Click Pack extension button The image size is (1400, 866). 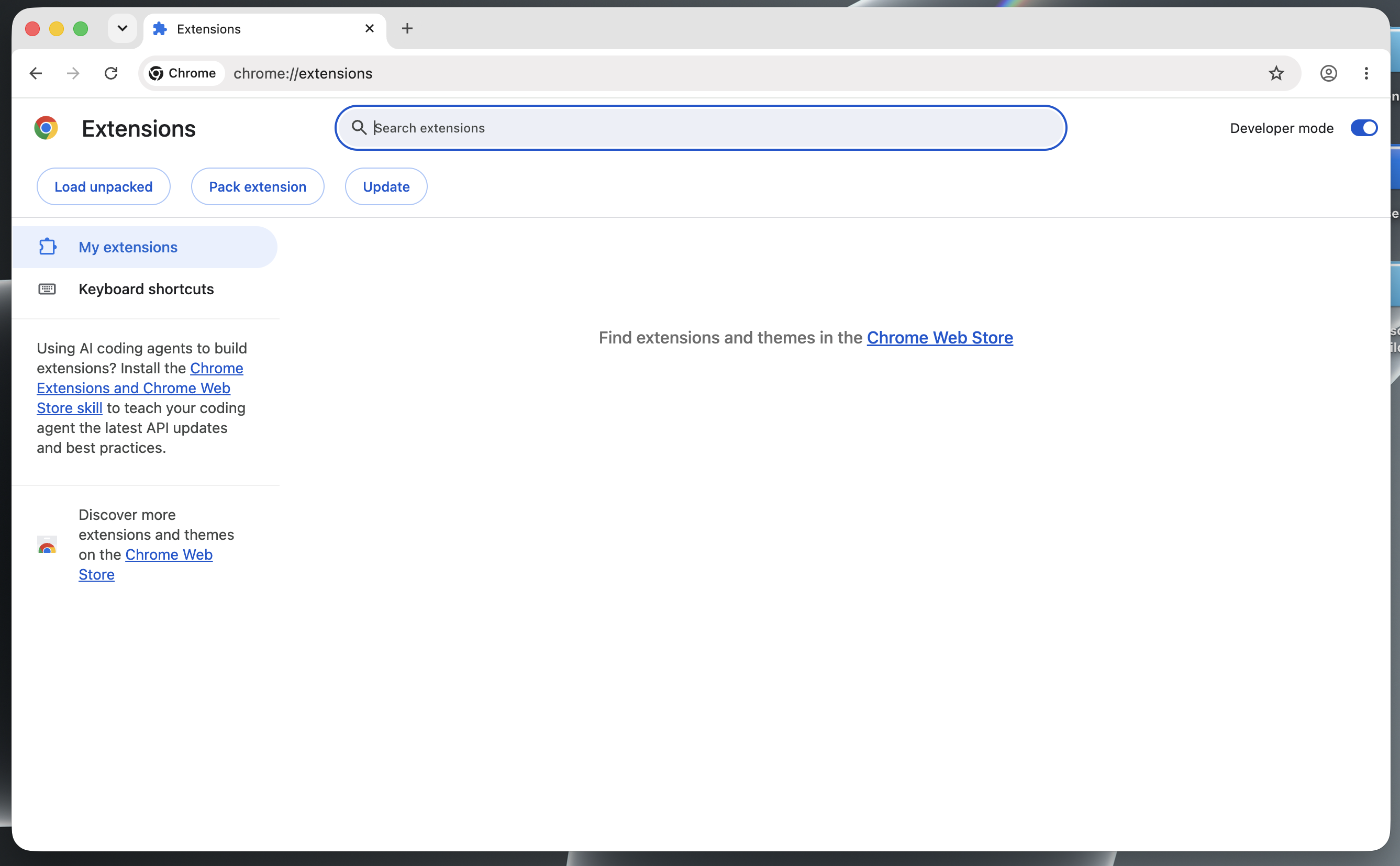click(258, 187)
